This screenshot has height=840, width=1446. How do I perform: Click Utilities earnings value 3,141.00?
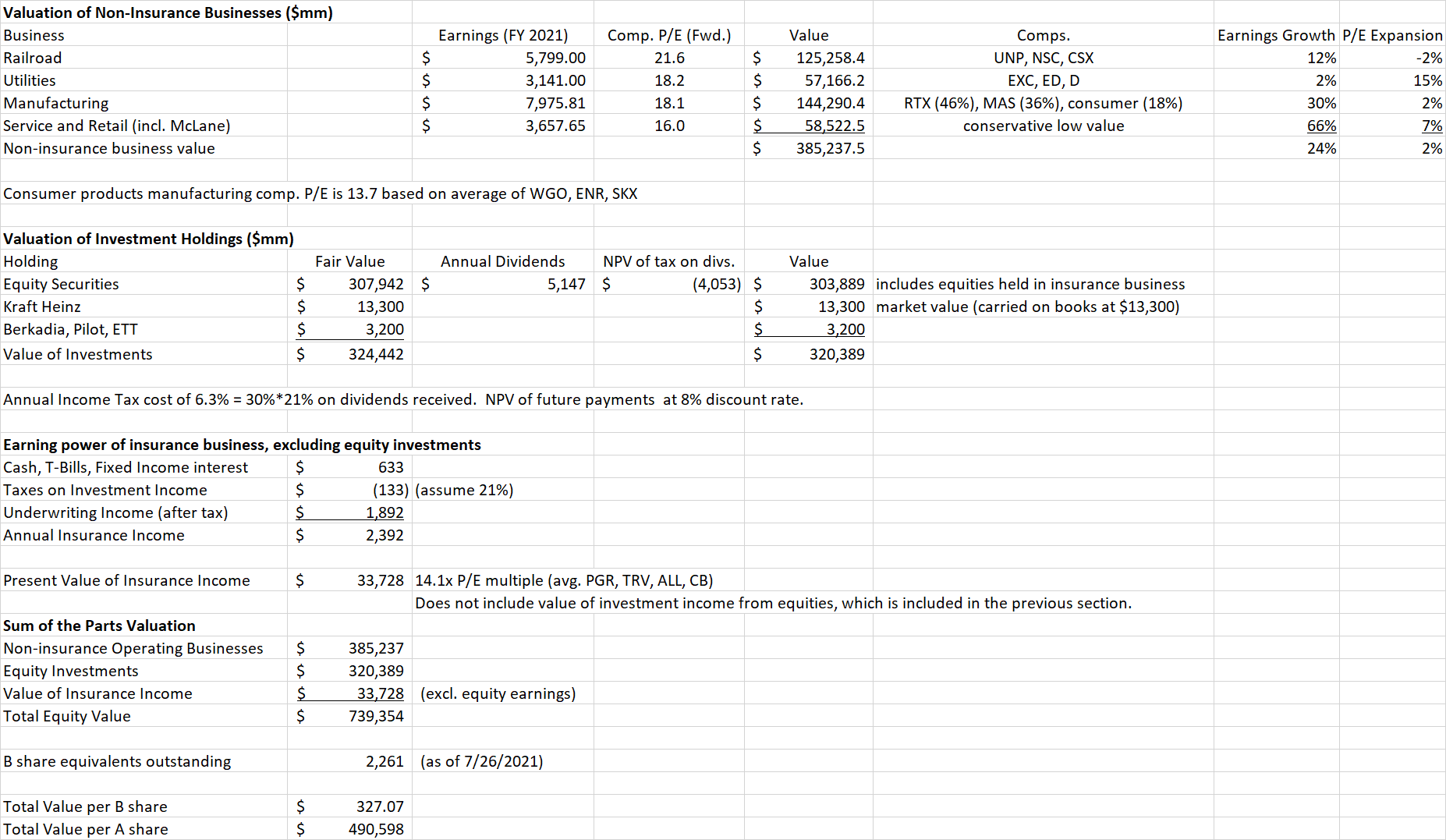(555, 80)
